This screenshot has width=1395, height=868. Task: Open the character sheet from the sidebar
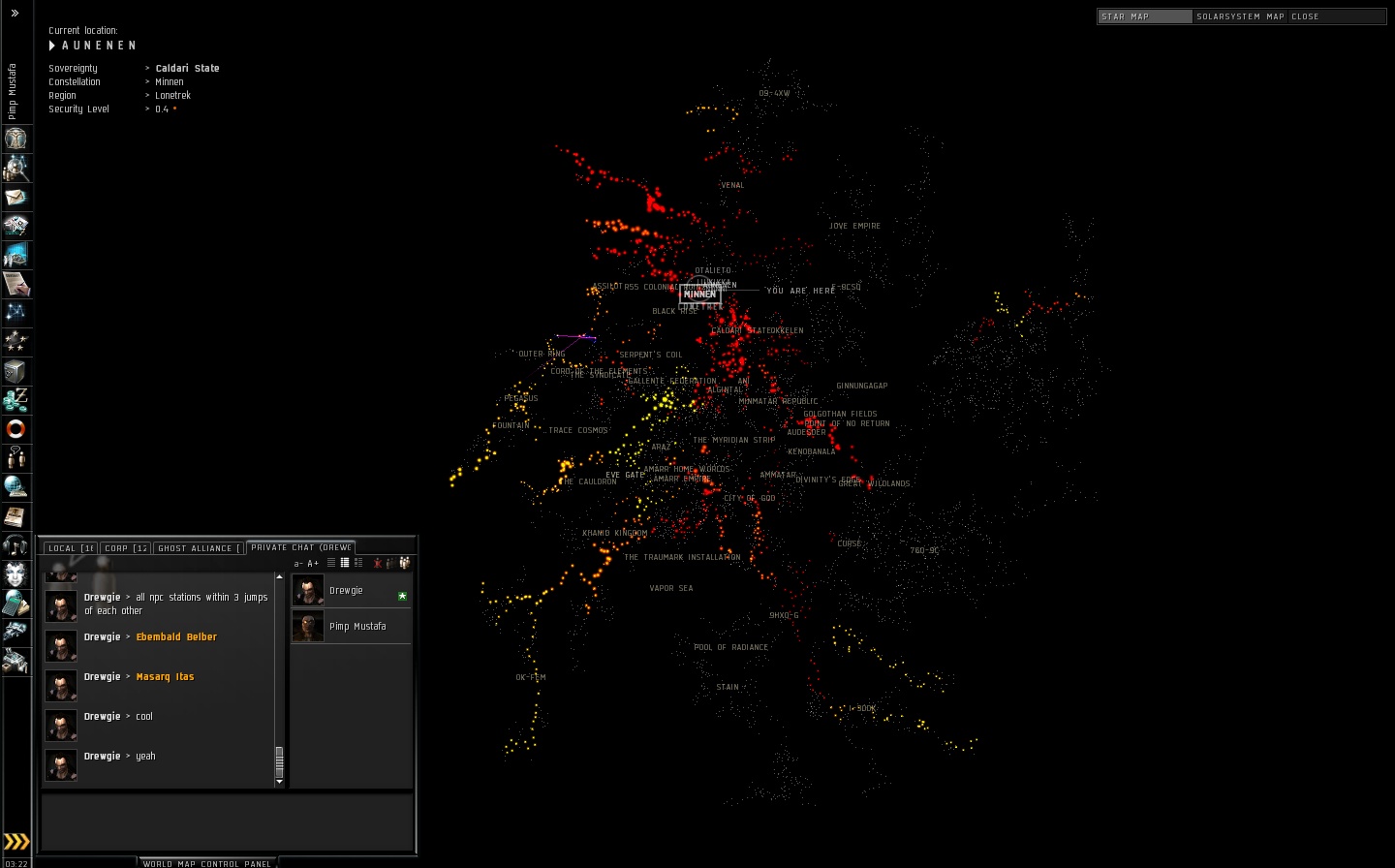[x=15, y=139]
